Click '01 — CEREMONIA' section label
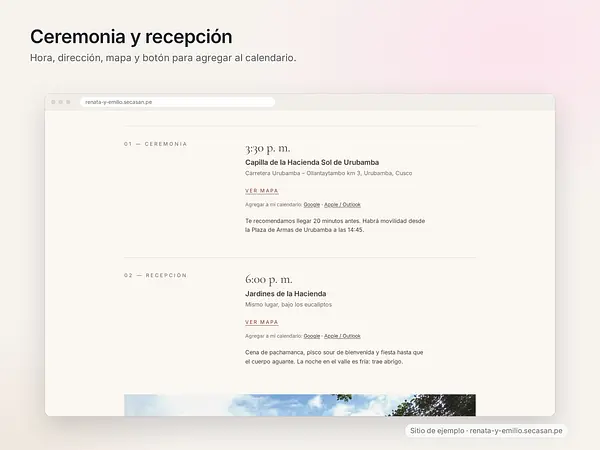 click(x=155, y=144)
